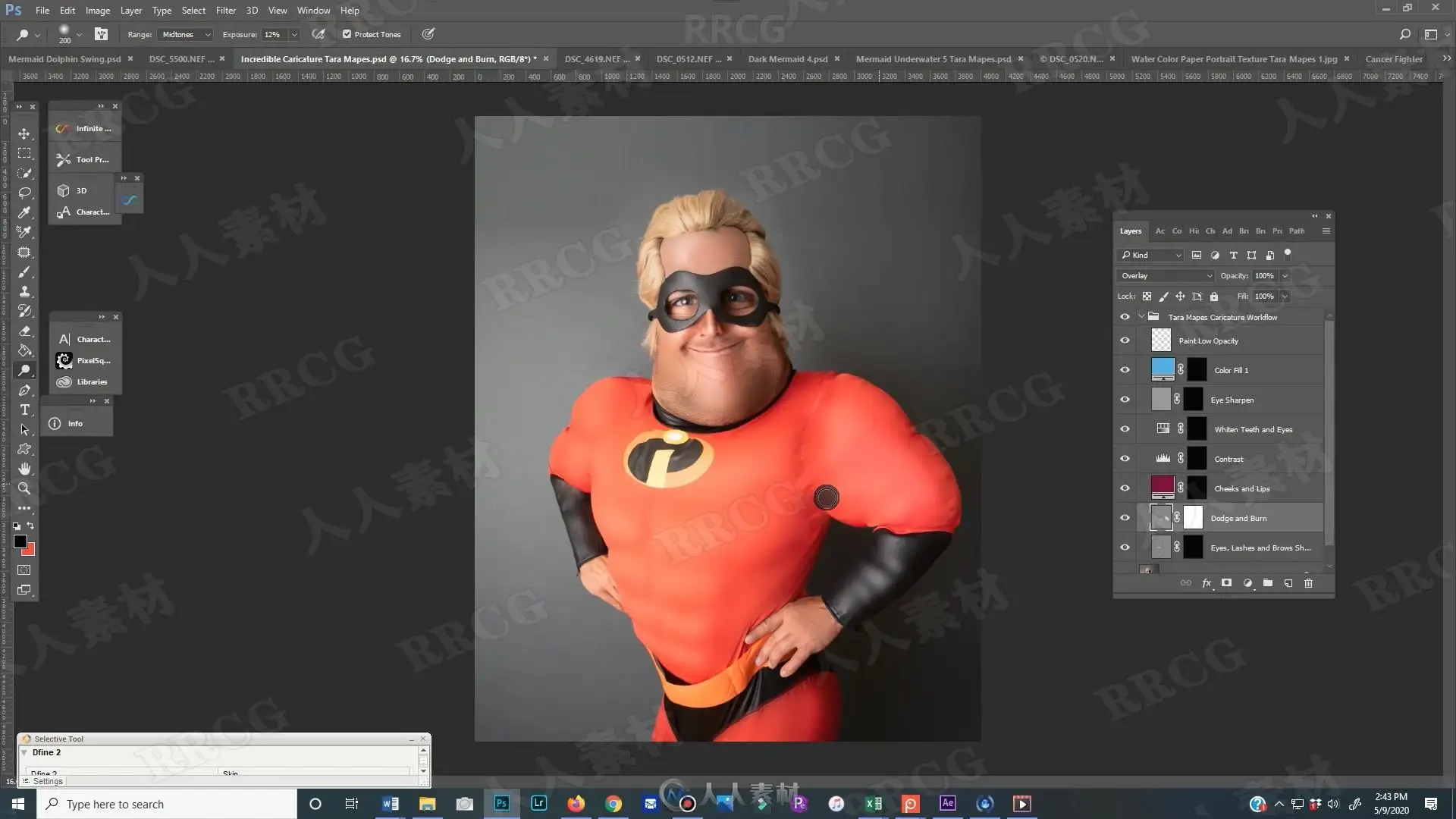Screen dimensions: 1456x819
Task: Open the brush preset picker dropdown
Action: pos(79,35)
